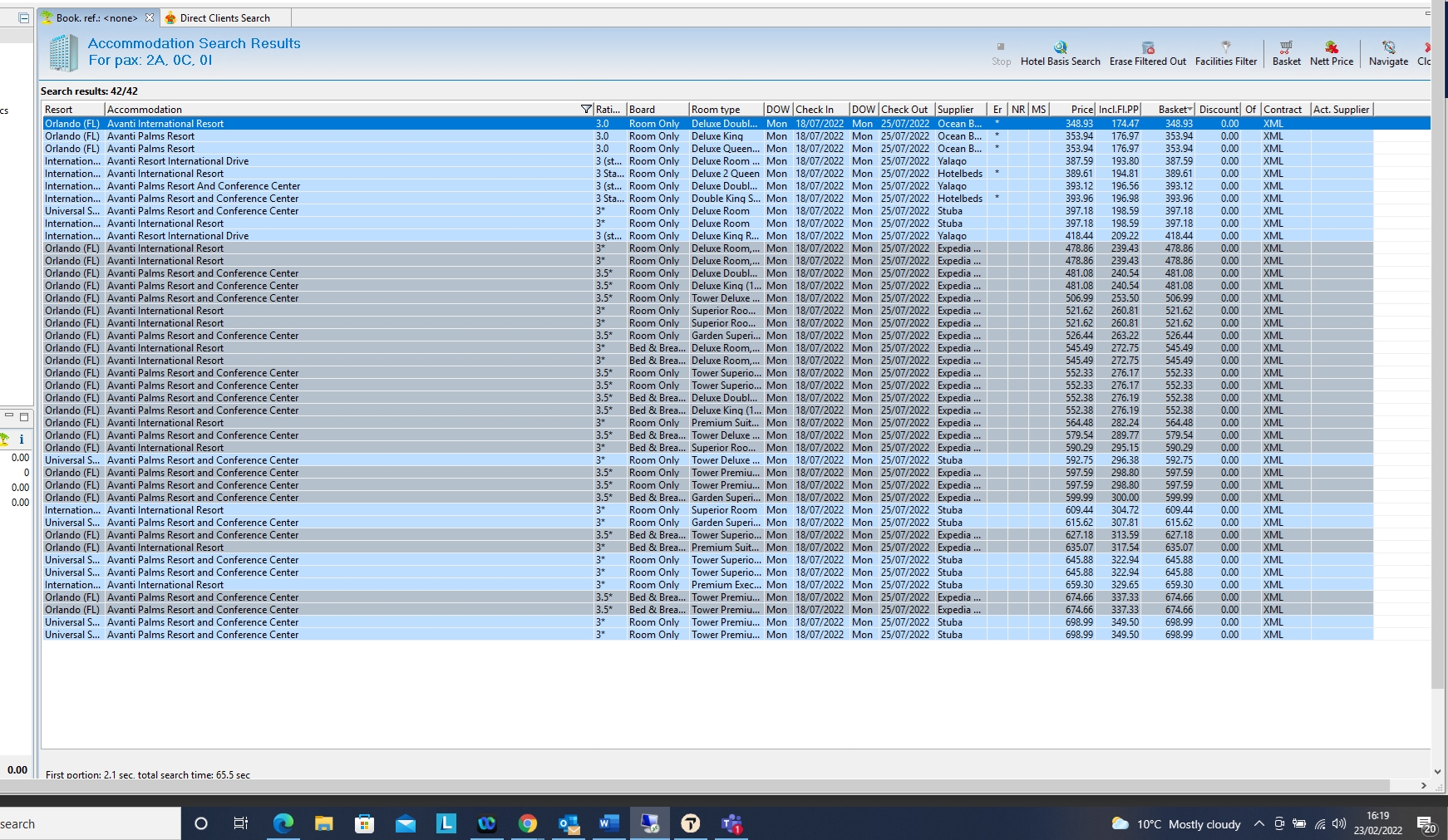
Task: Click the 'Premium Exec...' room type cell
Action: click(x=726, y=585)
